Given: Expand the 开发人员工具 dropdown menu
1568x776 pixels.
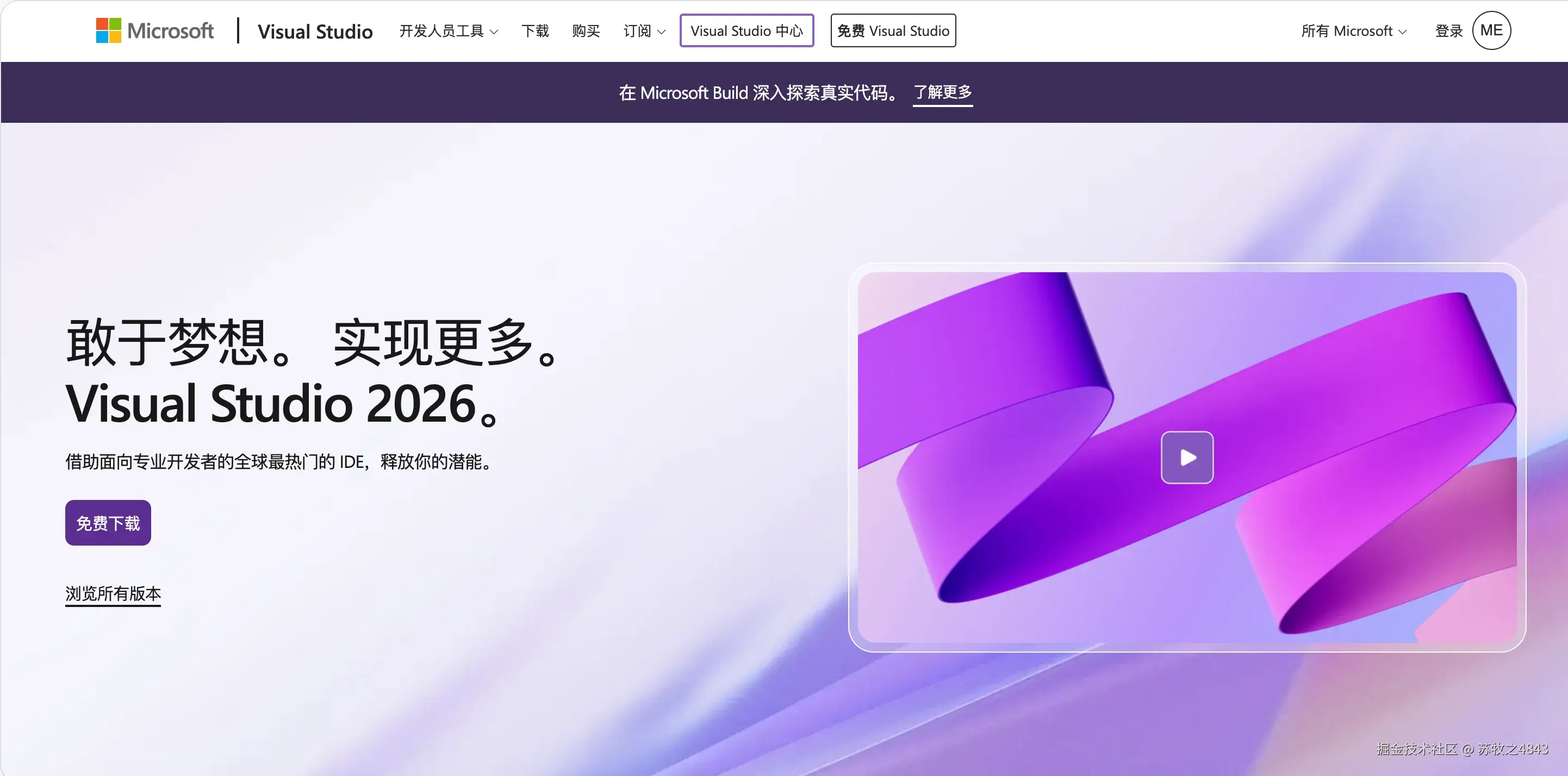Looking at the screenshot, I should [449, 31].
